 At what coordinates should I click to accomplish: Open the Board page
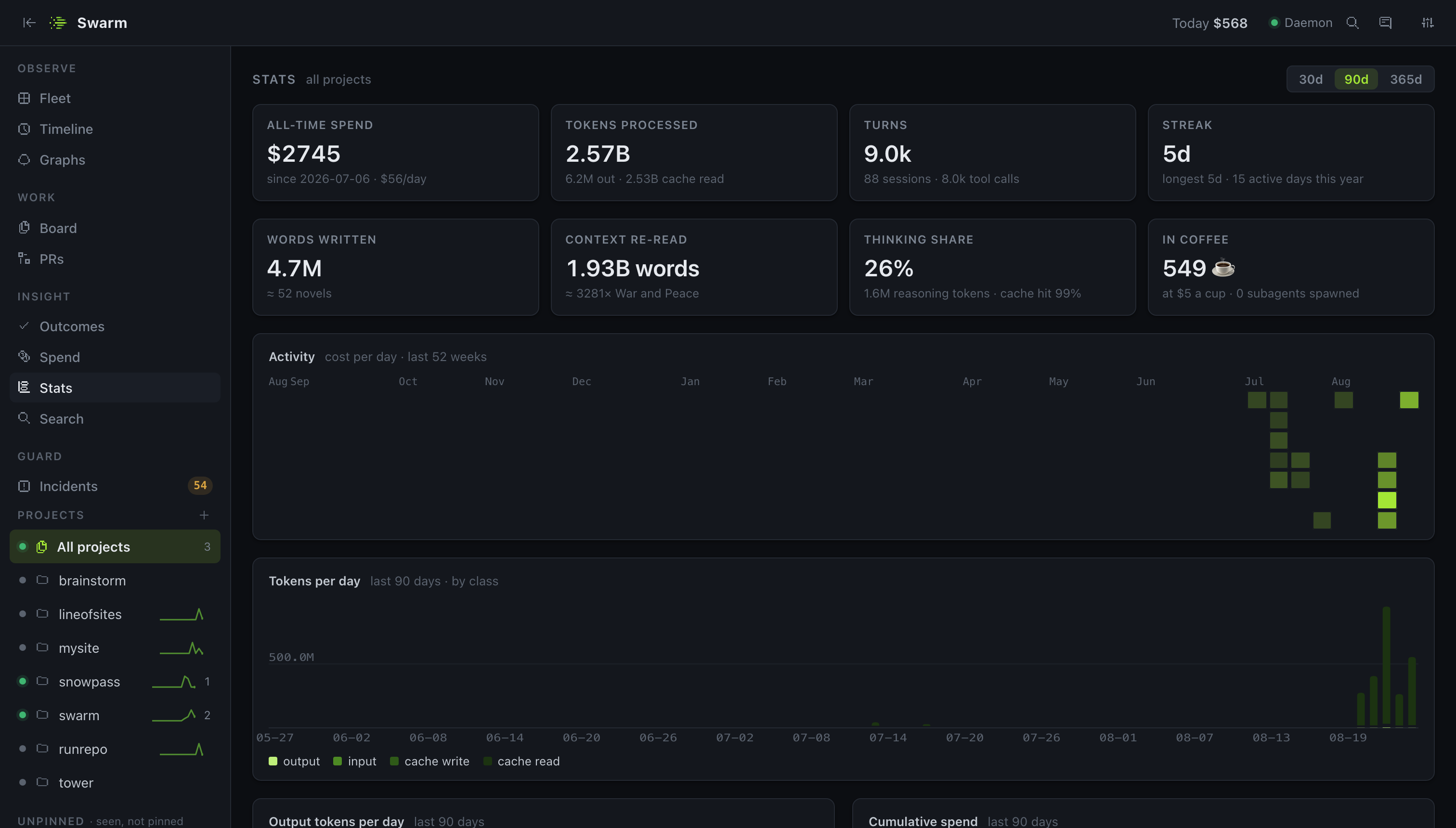point(115,228)
